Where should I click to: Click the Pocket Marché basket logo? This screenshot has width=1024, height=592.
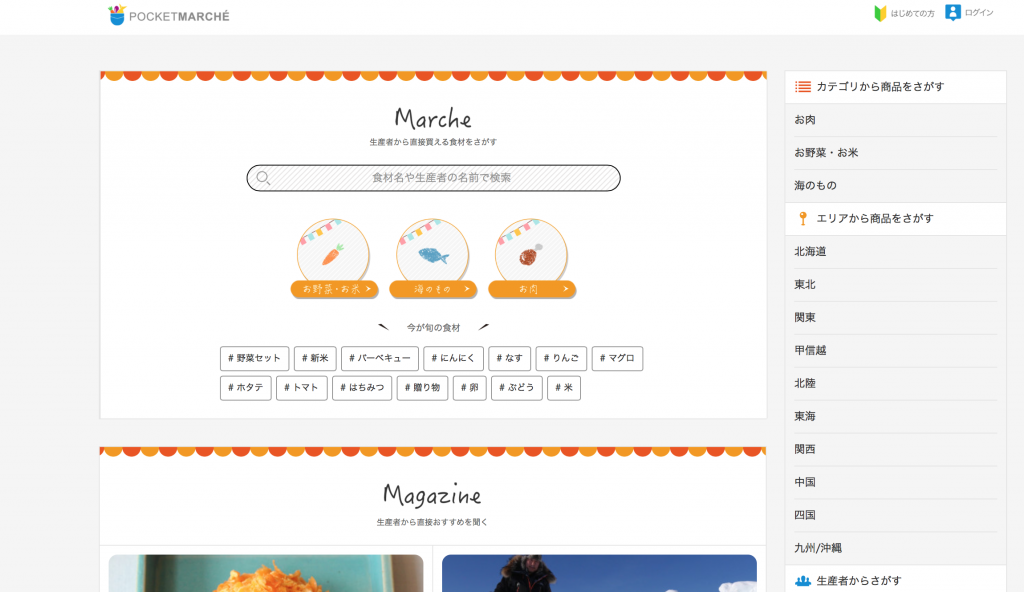[x=118, y=15]
